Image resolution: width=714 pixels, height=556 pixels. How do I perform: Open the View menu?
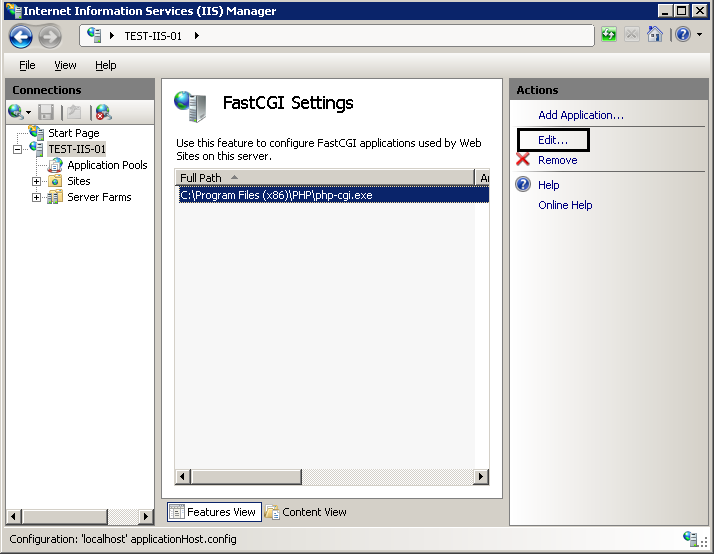coord(65,65)
